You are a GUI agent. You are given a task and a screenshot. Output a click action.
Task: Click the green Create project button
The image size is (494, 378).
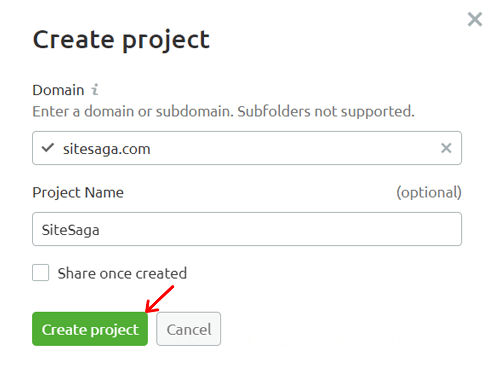(90, 329)
